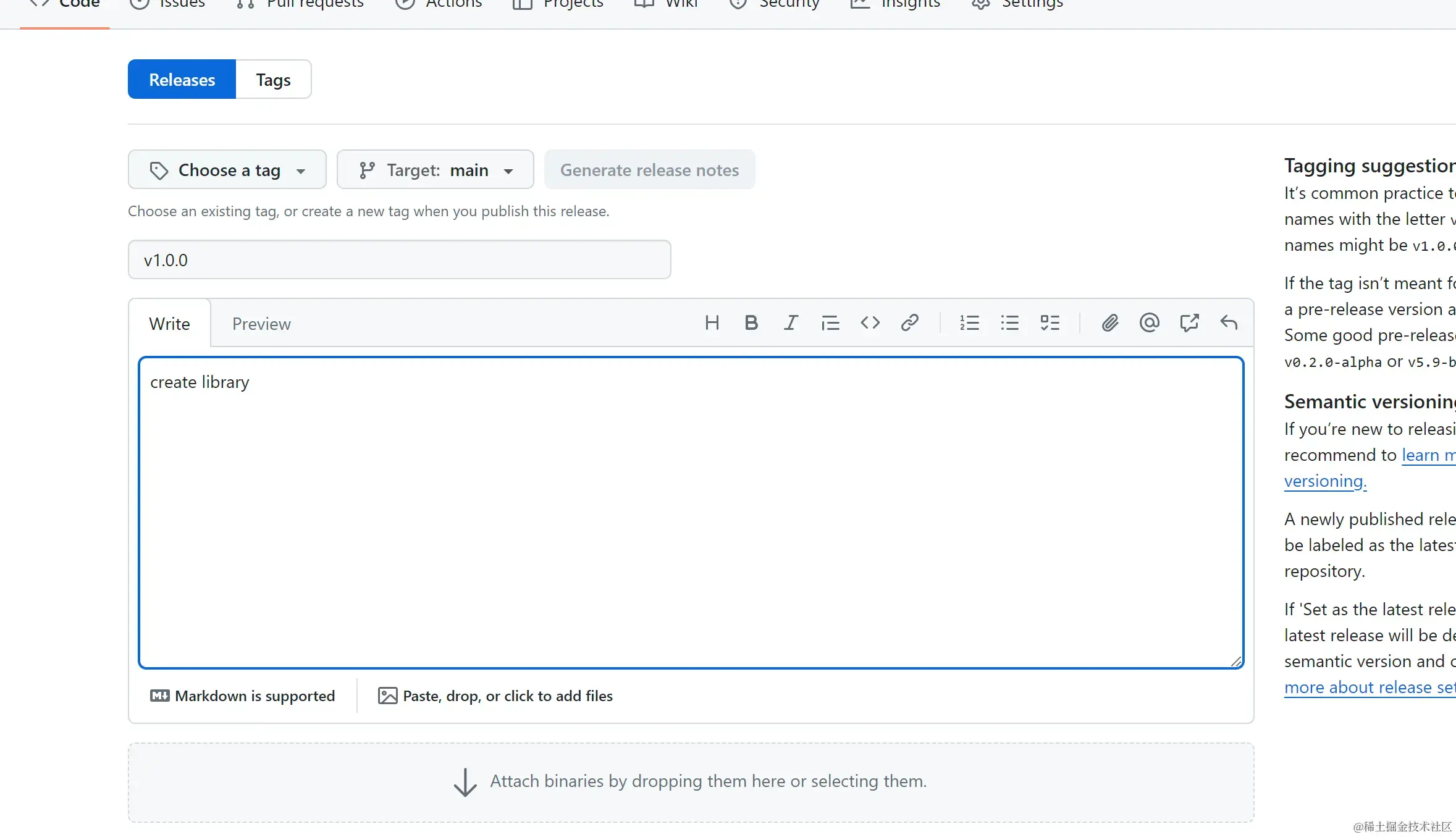Screen dimensions: 1456x837
Task: Mention a user with the @ icon
Action: pyautogui.click(x=1149, y=322)
